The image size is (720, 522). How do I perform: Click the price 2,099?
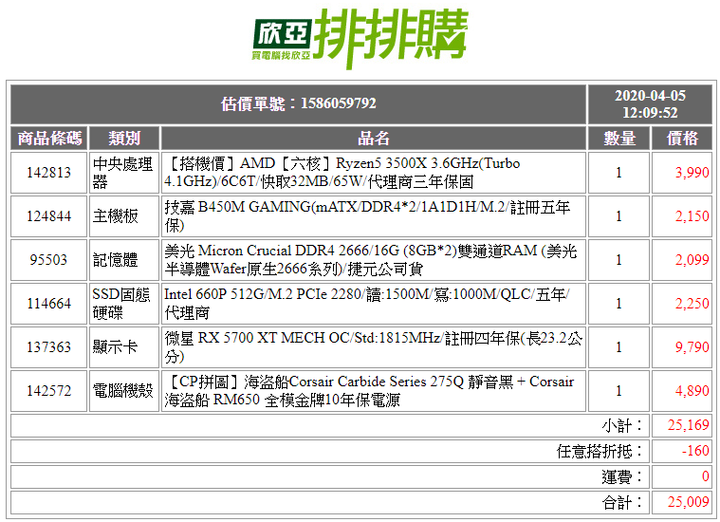(692, 260)
